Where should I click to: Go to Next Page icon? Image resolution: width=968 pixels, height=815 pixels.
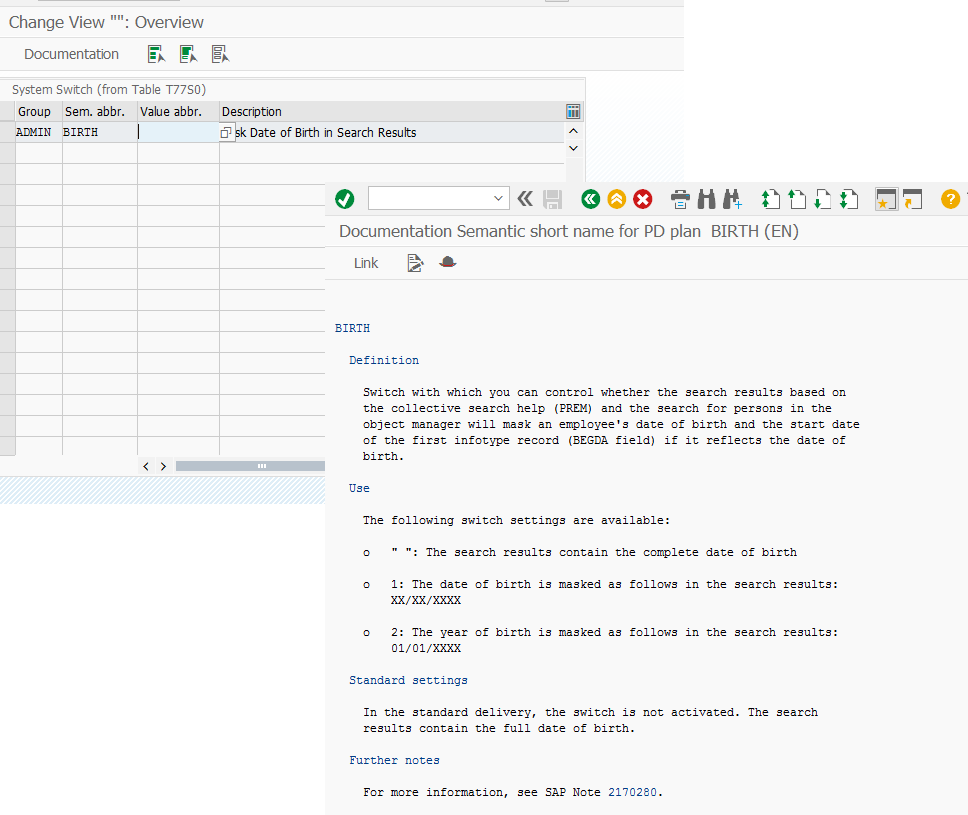823,199
